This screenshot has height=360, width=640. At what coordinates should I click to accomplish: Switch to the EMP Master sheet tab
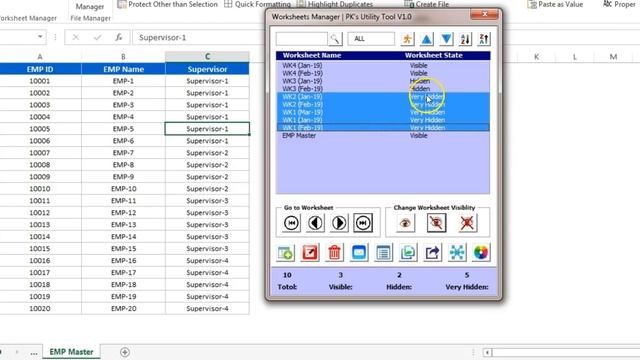71,351
